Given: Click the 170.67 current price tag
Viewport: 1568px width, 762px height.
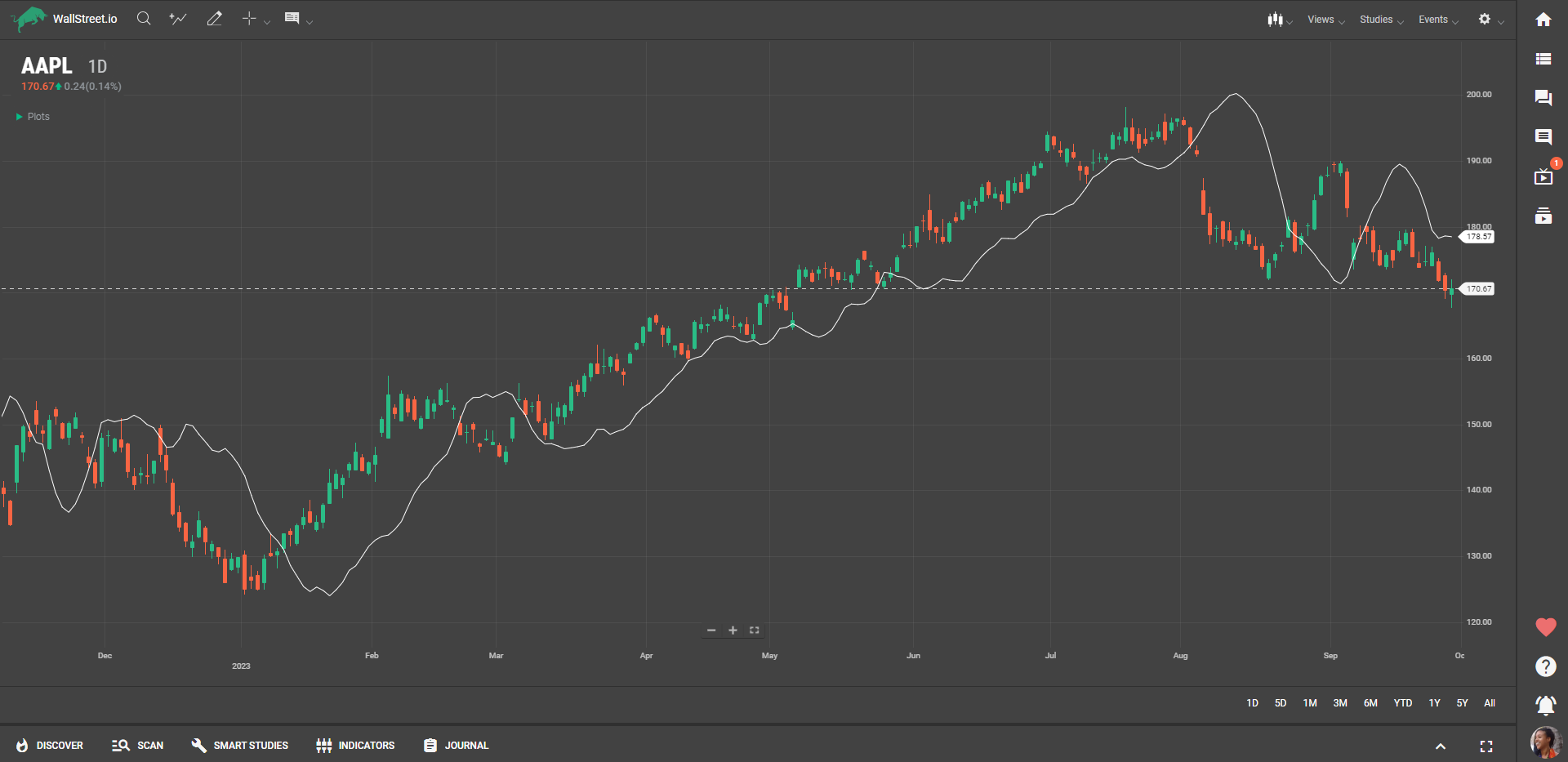Looking at the screenshot, I should click(1477, 289).
